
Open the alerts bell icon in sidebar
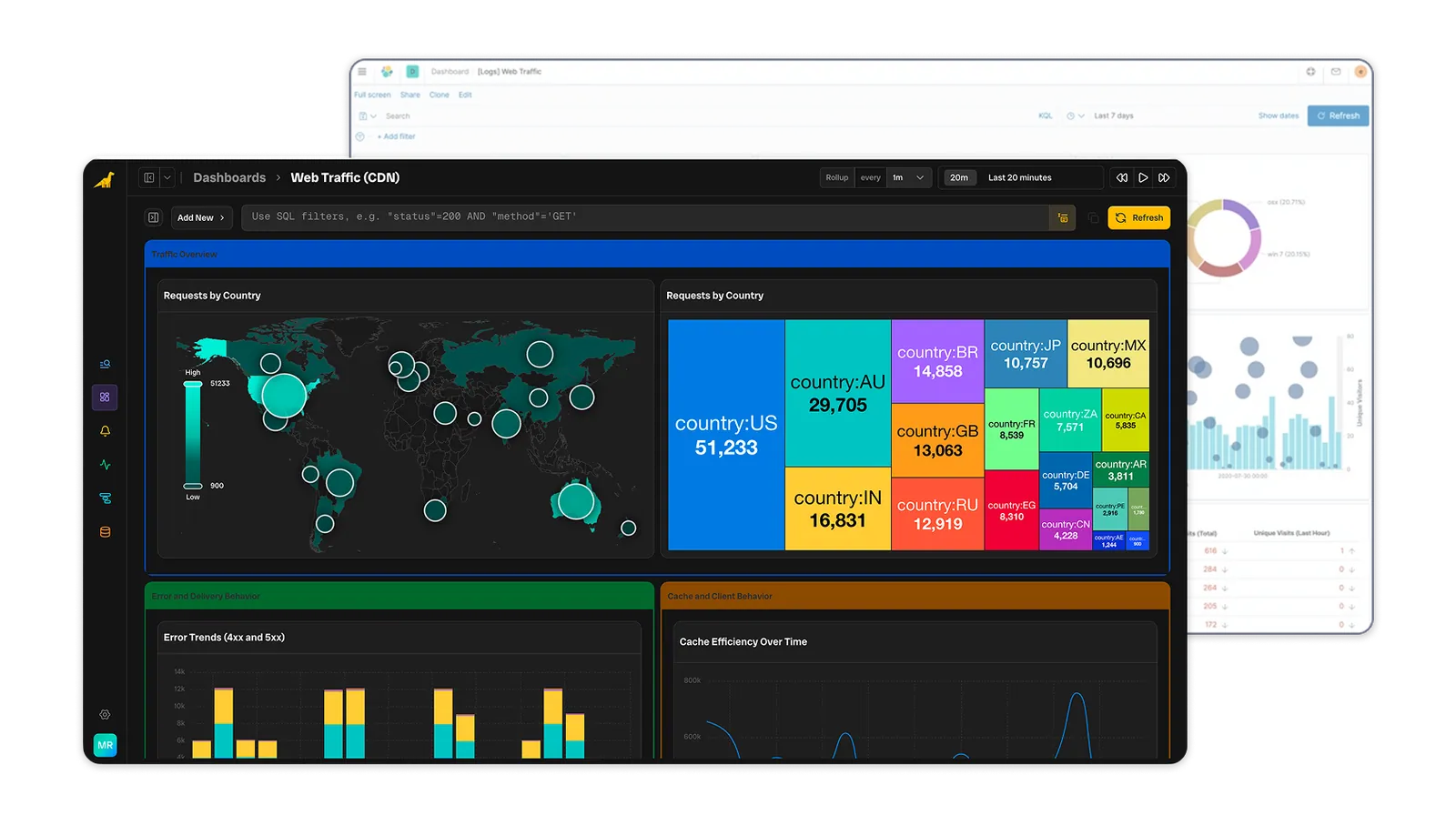click(x=105, y=431)
